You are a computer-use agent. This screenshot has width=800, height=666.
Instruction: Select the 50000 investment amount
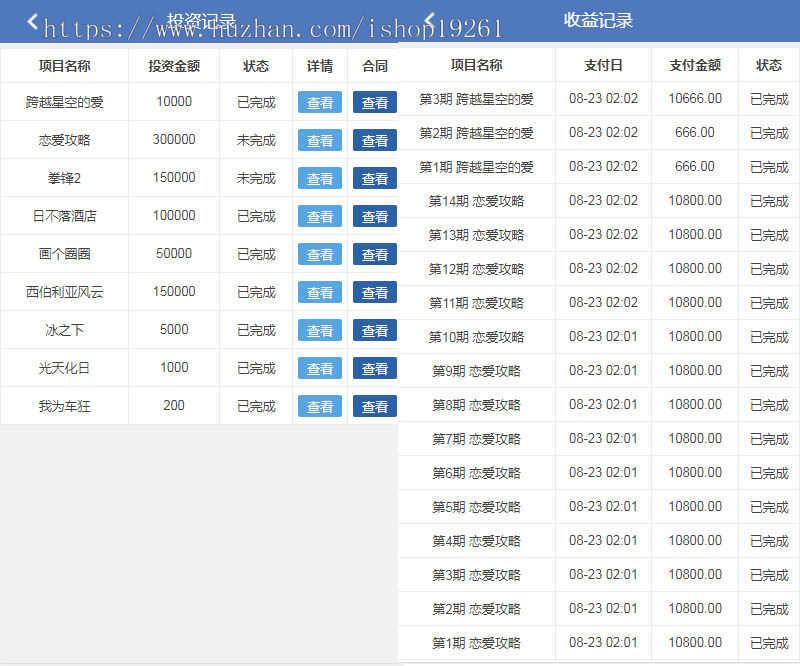coord(174,253)
